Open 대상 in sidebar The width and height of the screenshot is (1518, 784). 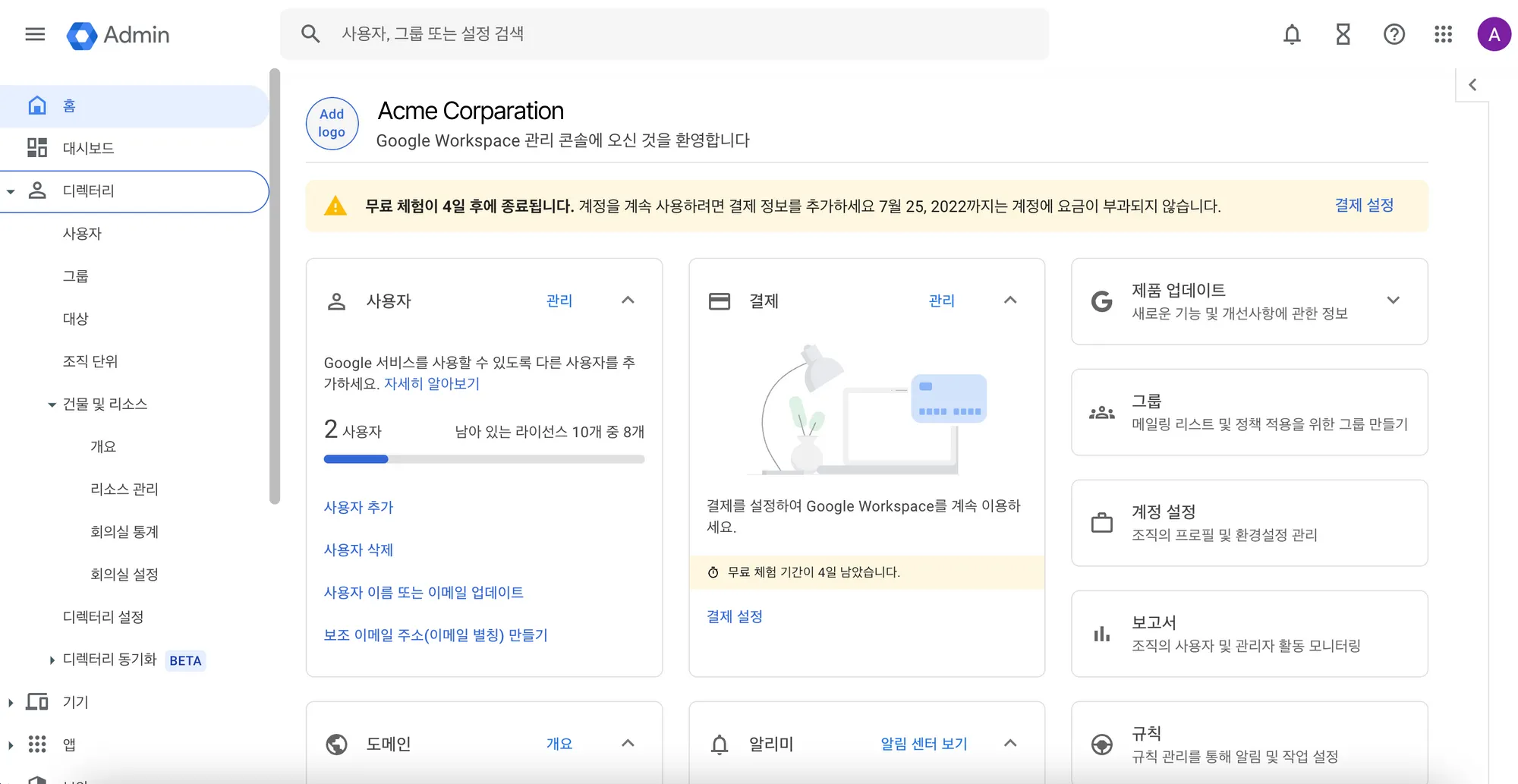[75, 319]
